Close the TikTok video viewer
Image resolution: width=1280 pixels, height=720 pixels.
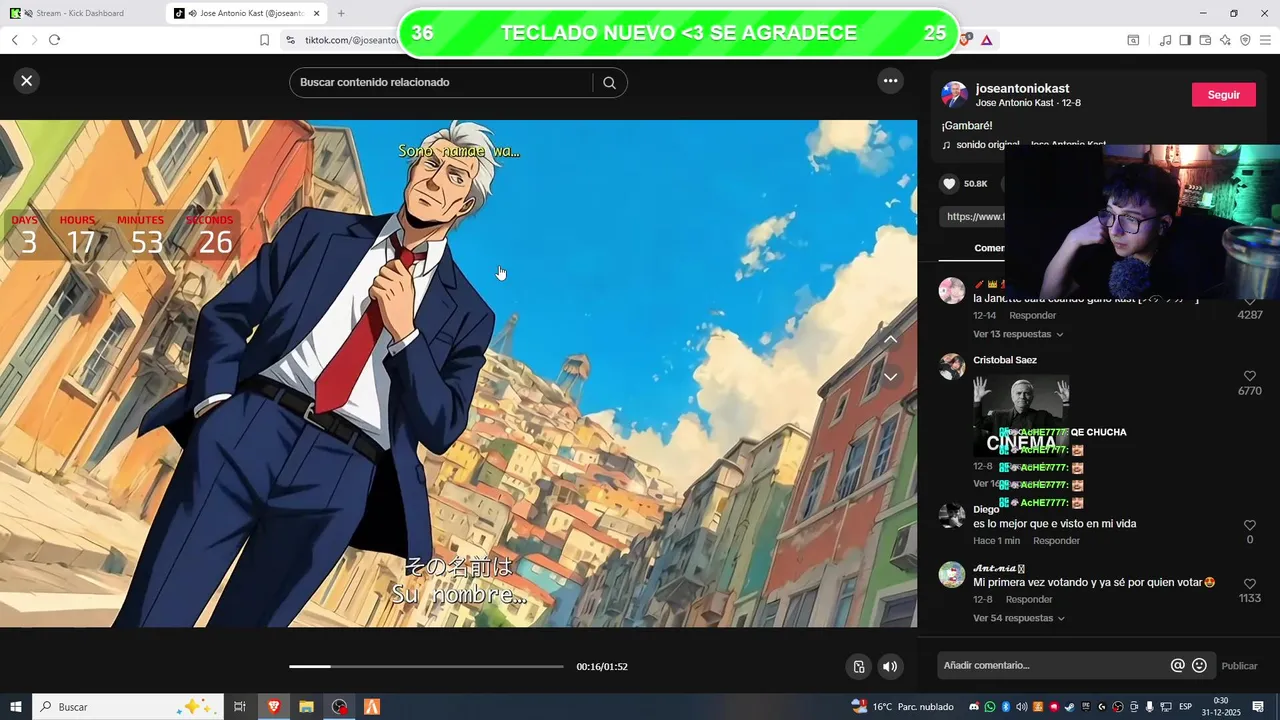(x=27, y=81)
